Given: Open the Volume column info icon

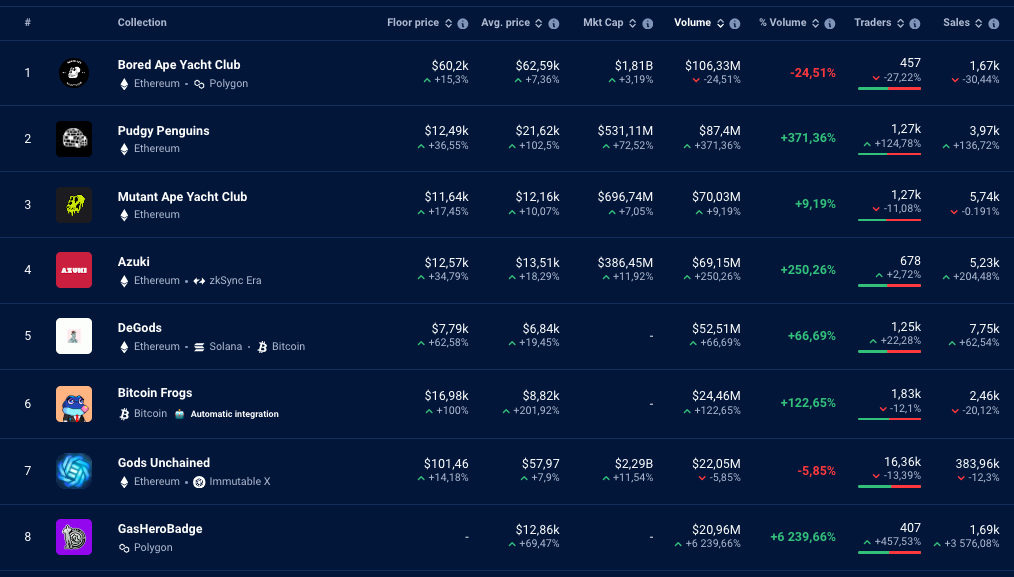Looking at the screenshot, I should (x=735, y=23).
